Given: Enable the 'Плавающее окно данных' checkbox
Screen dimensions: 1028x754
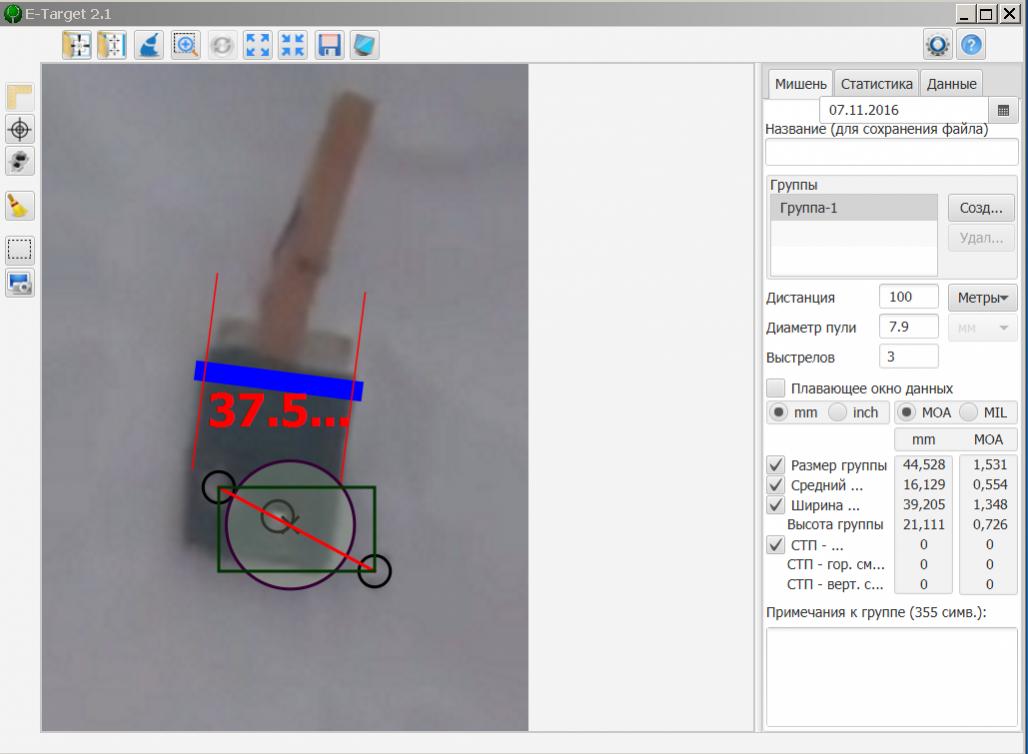Looking at the screenshot, I should [775, 388].
